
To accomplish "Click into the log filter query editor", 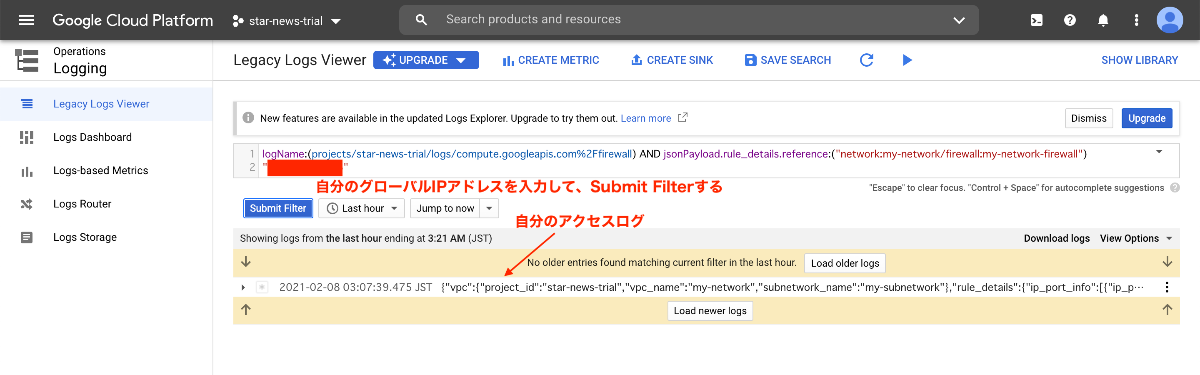I will [705, 160].
